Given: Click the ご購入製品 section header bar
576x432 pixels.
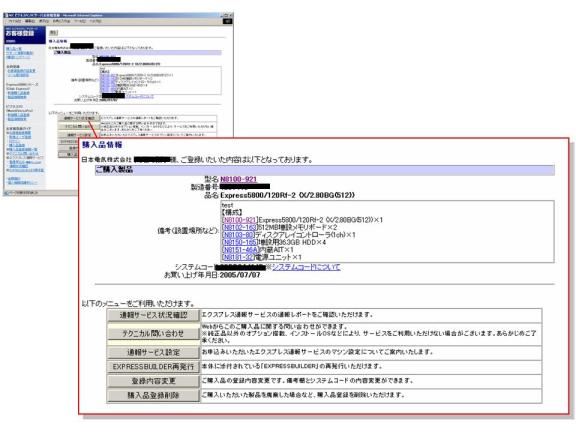Looking at the screenshot, I should (x=325, y=170).
